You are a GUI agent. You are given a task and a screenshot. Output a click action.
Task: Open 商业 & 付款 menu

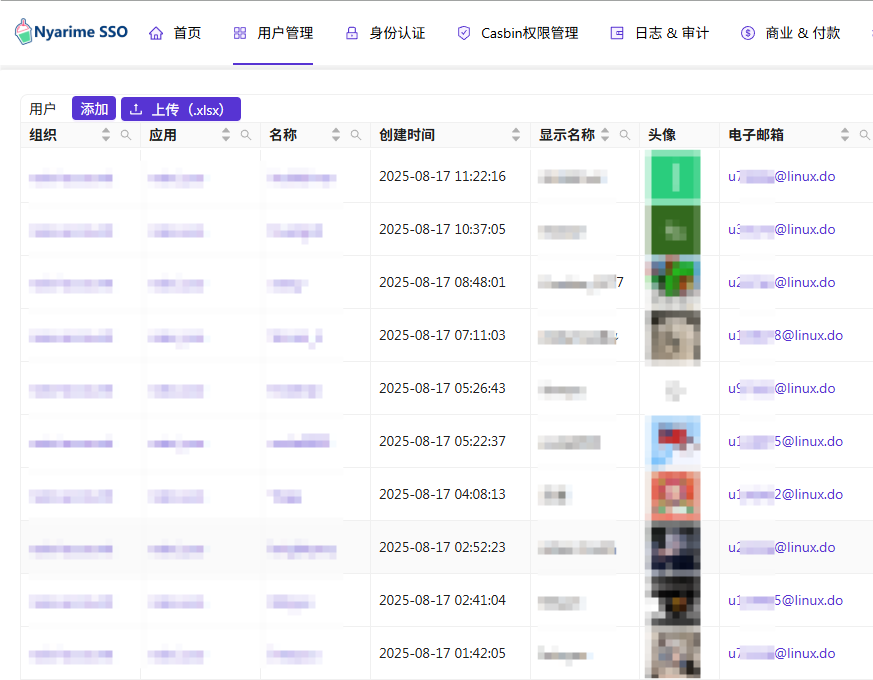pos(790,33)
